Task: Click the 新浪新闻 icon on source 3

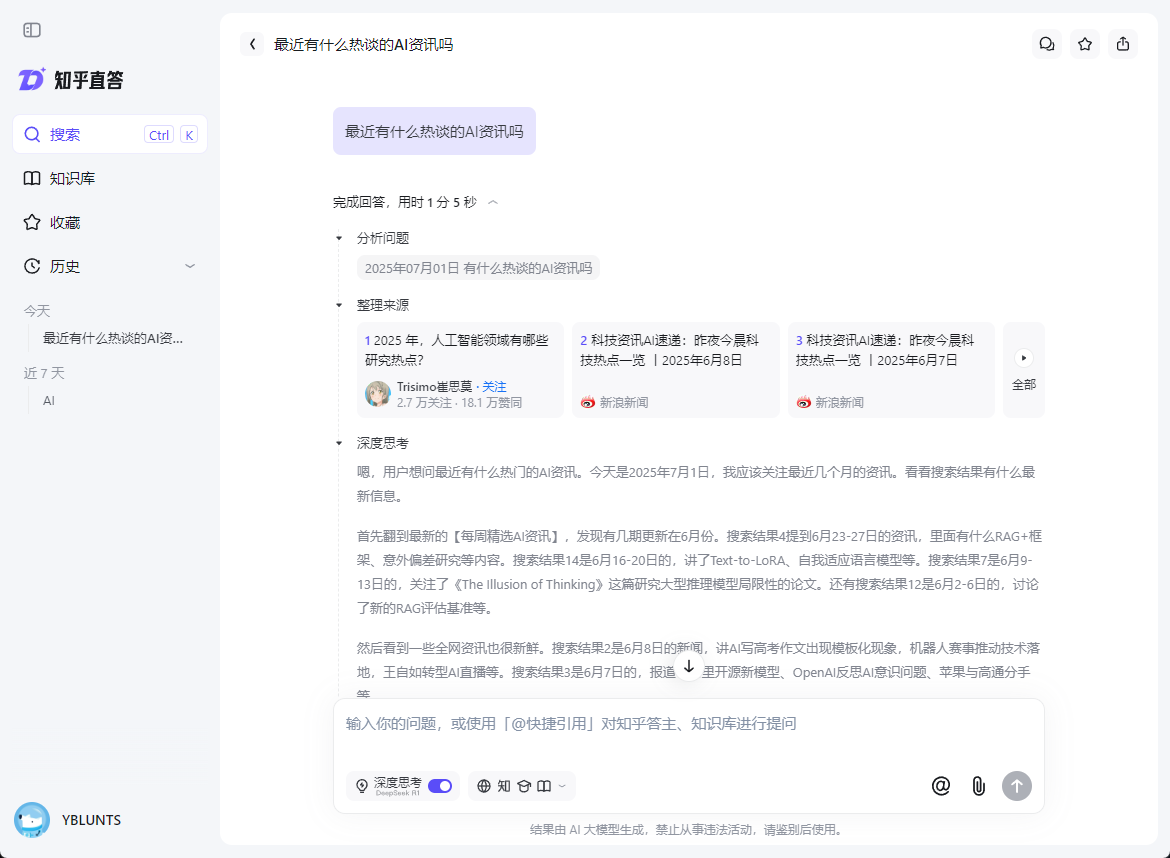Action: [804, 402]
